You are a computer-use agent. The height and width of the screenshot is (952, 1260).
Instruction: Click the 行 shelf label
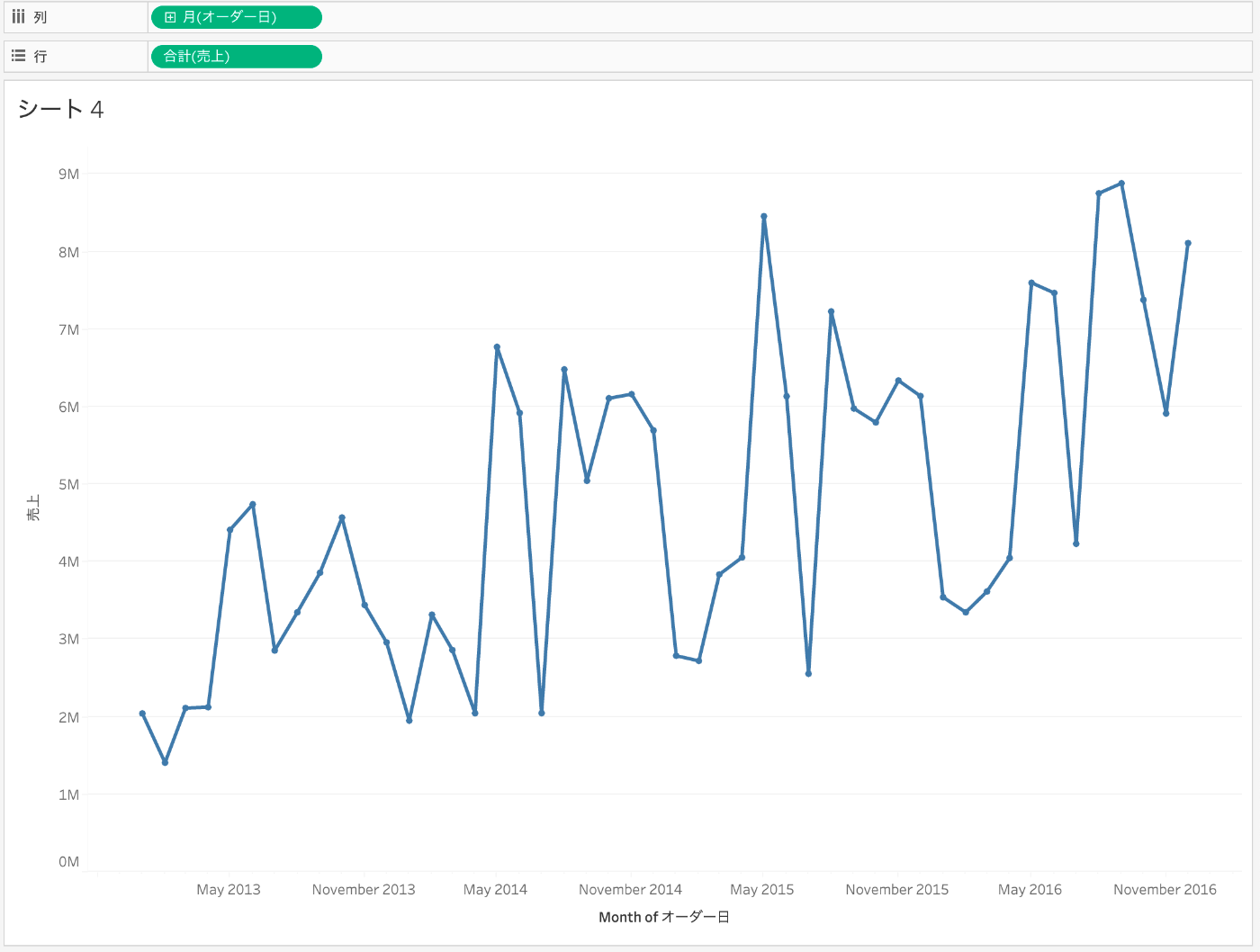40,56
